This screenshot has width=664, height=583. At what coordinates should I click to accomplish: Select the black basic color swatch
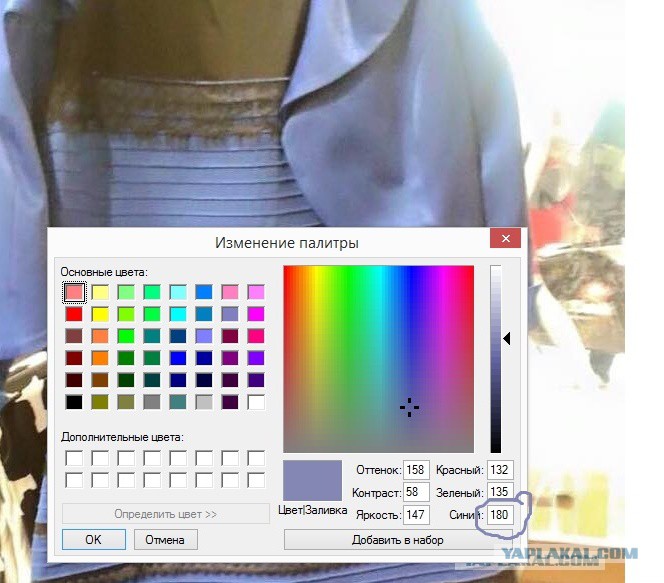pyautogui.click(x=74, y=402)
